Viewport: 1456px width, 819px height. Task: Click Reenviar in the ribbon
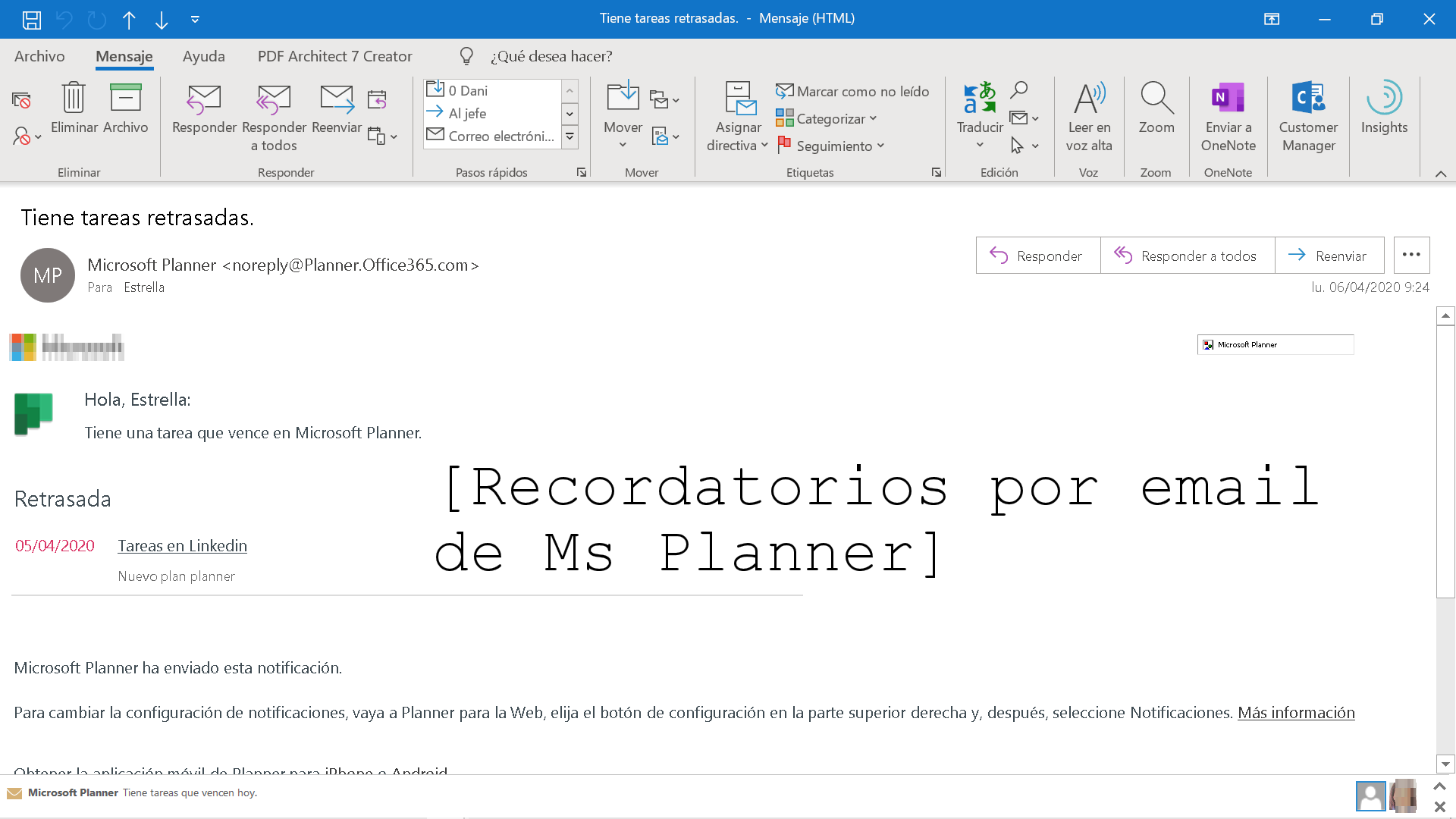[337, 108]
